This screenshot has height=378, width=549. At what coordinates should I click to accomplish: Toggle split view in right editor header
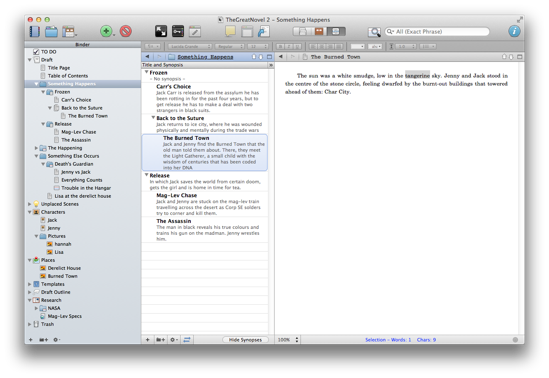click(520, 56)
